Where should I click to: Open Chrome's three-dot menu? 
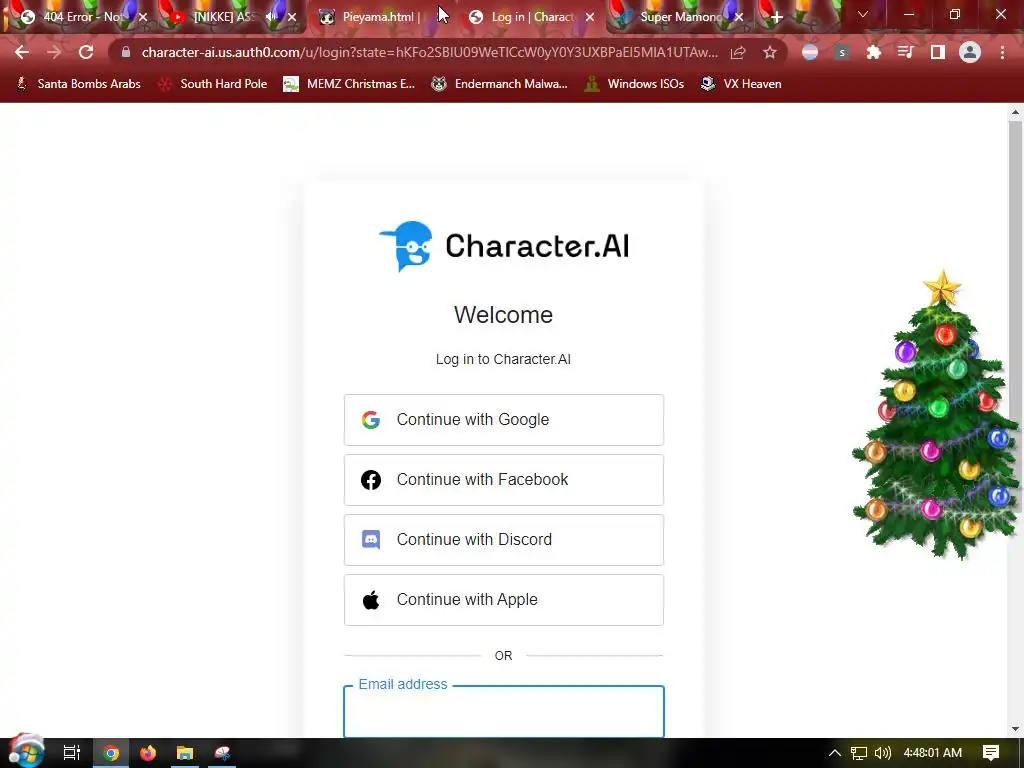click(1002, 52)
